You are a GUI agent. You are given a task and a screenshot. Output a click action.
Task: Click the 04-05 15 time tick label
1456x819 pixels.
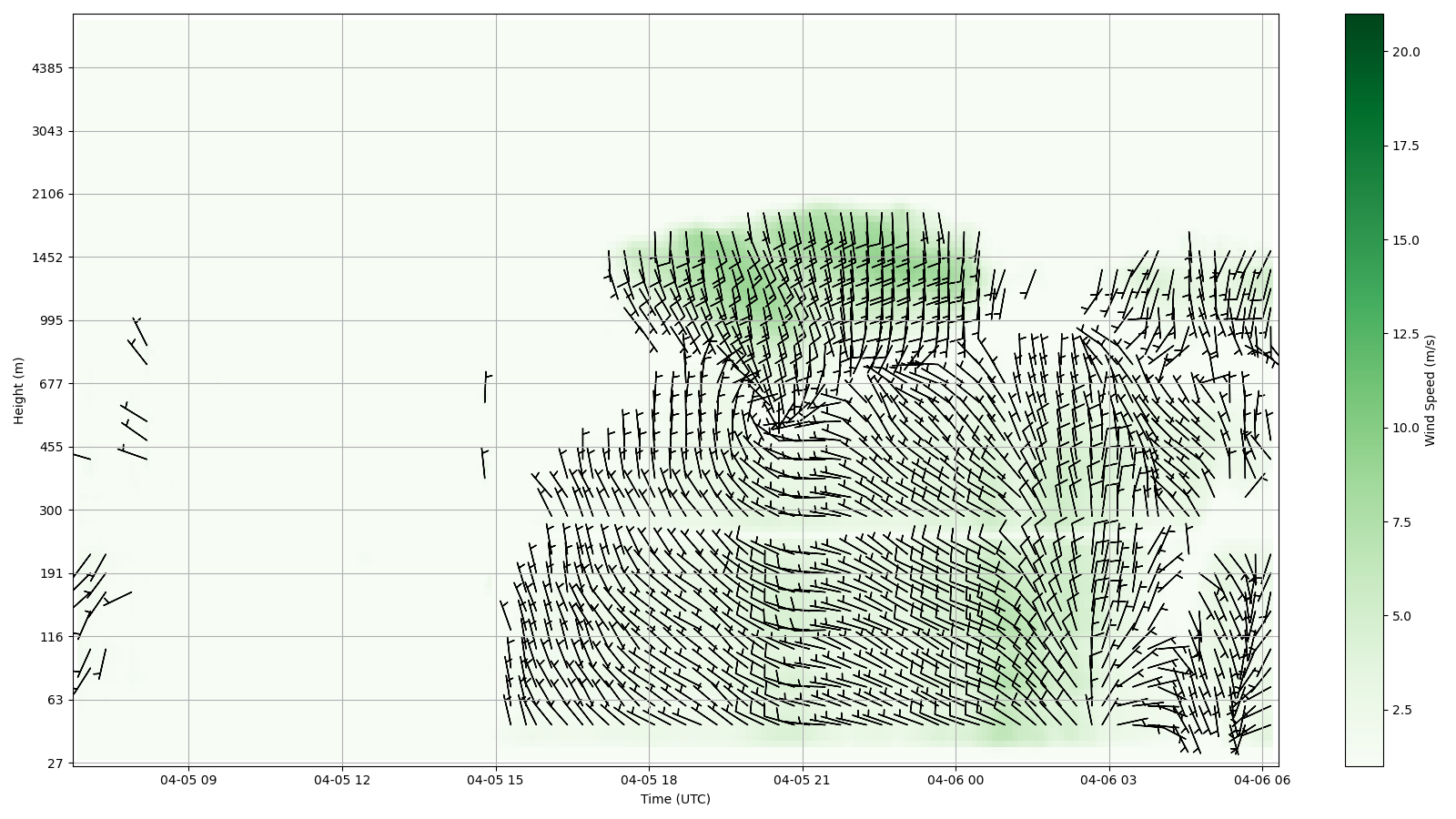pyautogui.click(x=496, y=780)
